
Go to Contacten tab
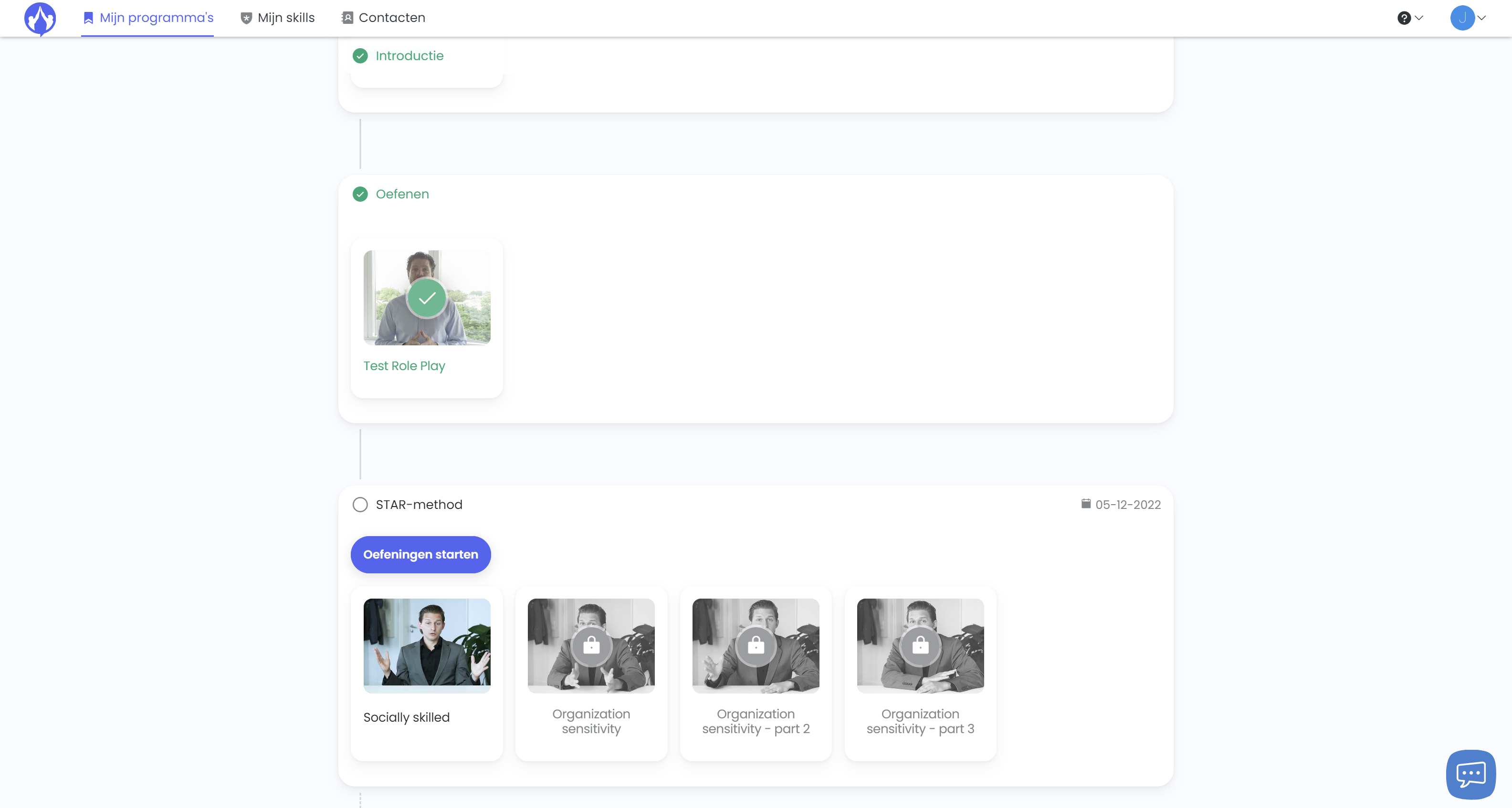[x=383, y=18]
